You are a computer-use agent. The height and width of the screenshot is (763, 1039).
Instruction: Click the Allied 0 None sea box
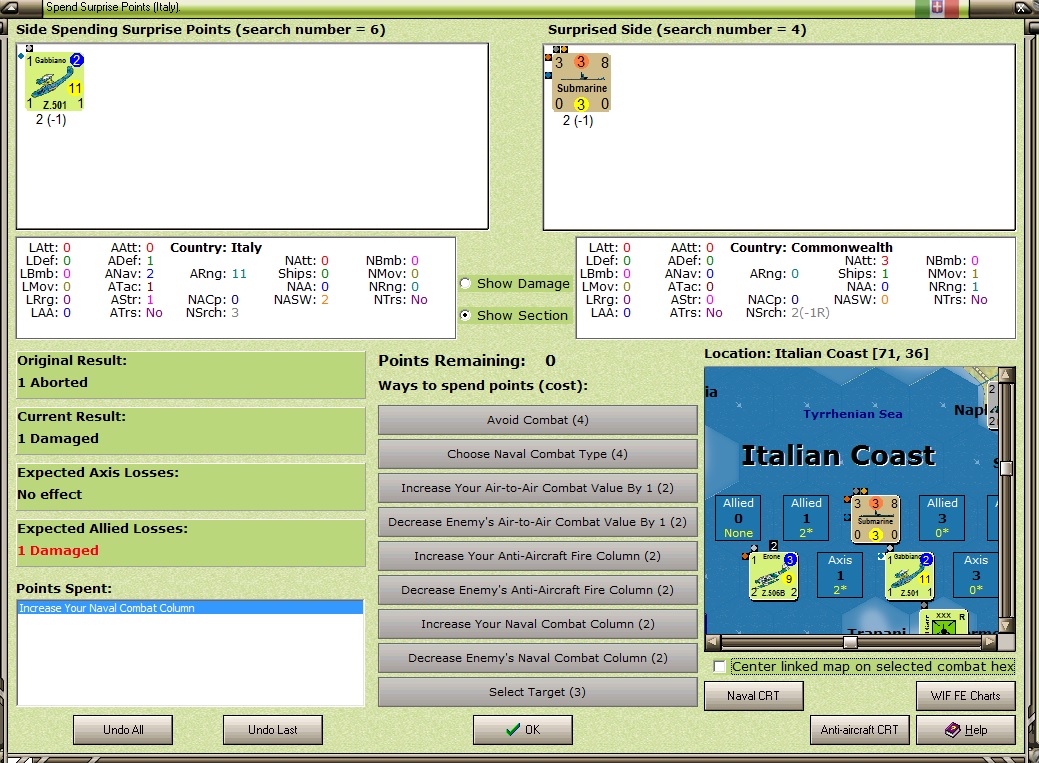[x=738, y=517]
